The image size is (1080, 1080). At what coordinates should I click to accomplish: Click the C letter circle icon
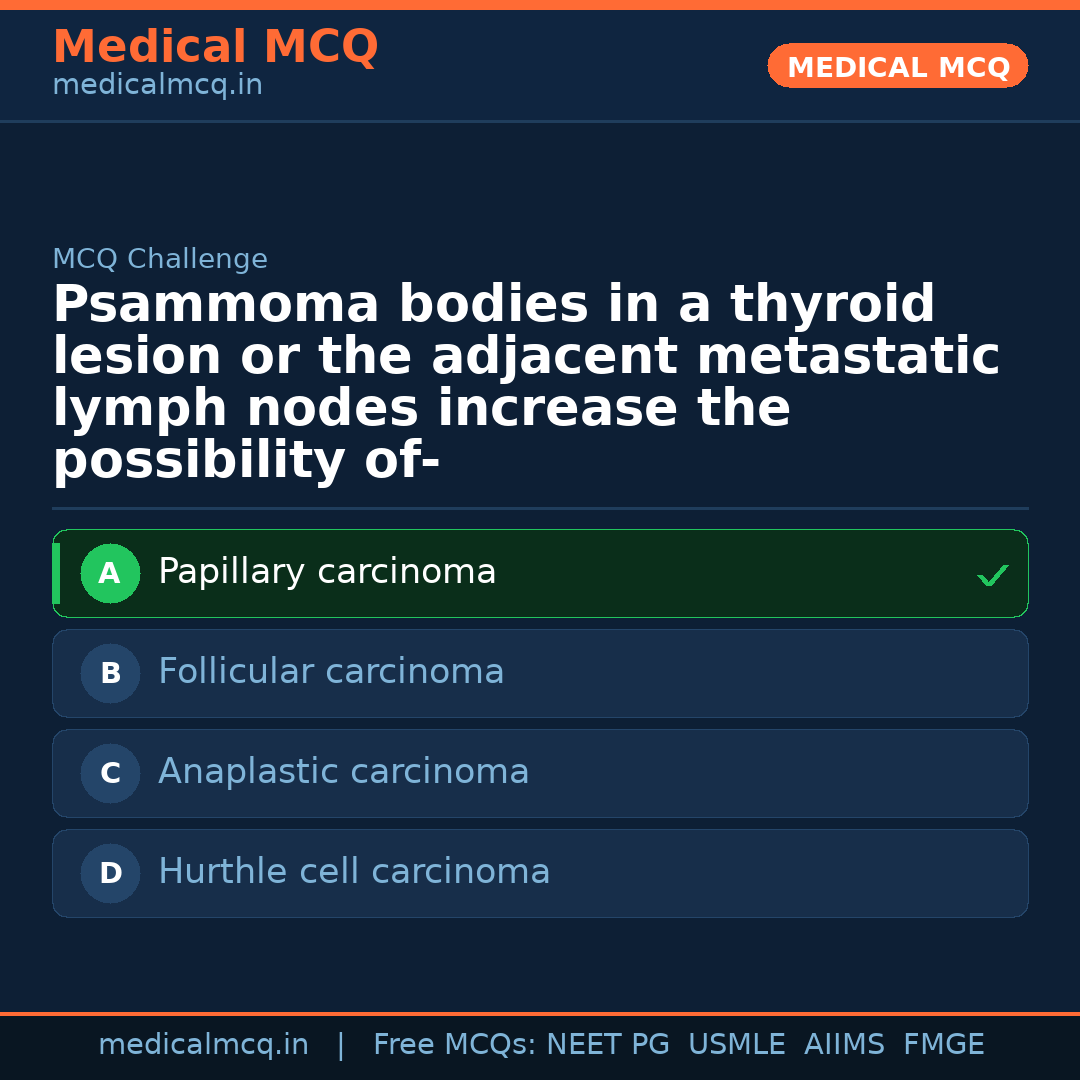[x=110, y=774]
